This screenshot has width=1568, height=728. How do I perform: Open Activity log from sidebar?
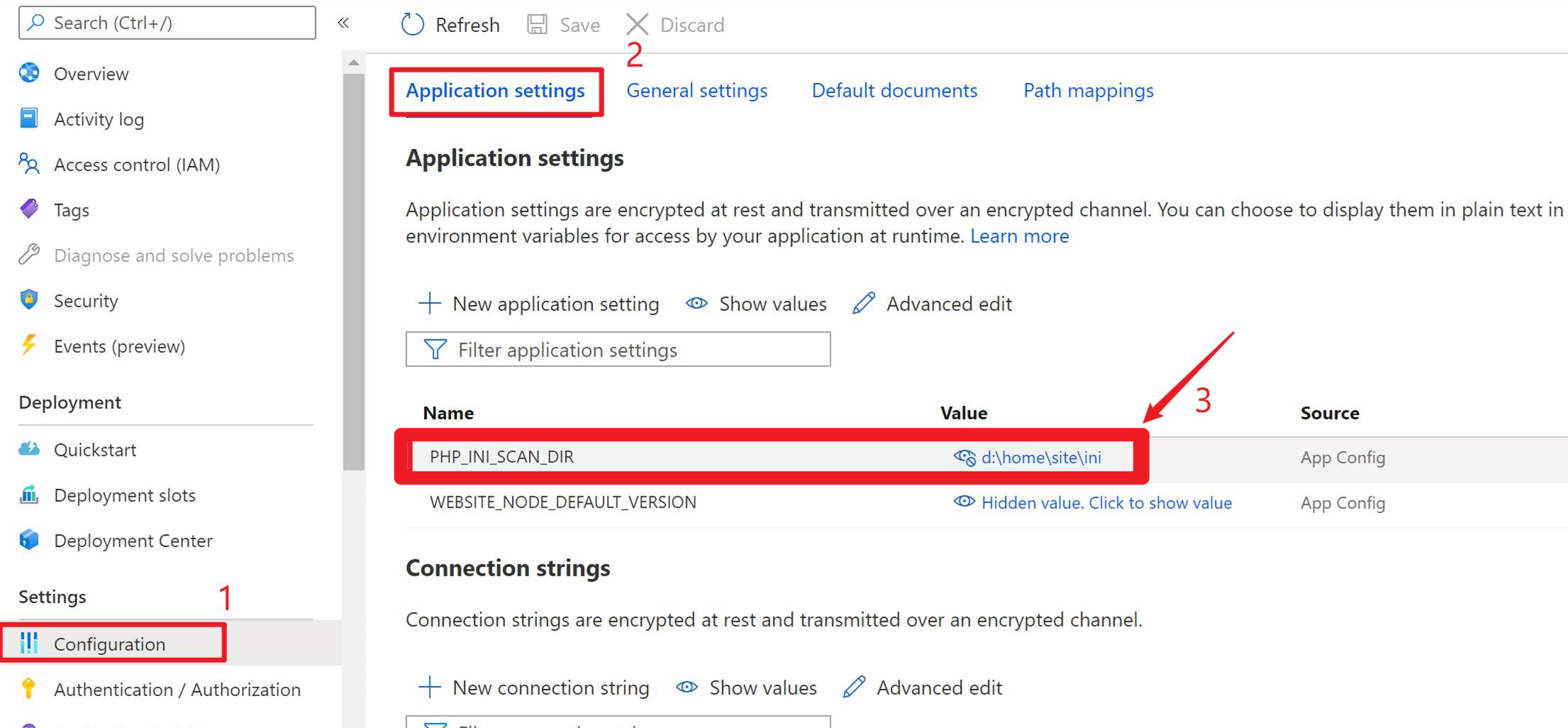pyautogui.click(x=99, y=119)
